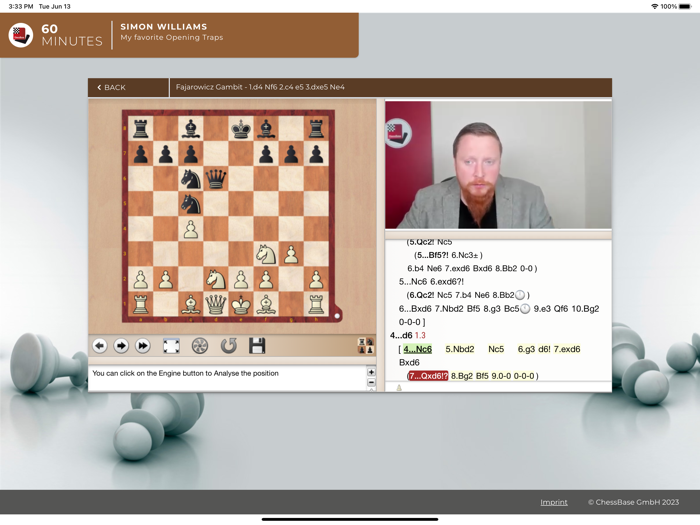
Task: Select the white rook on h1
Action: coord(316,304)
